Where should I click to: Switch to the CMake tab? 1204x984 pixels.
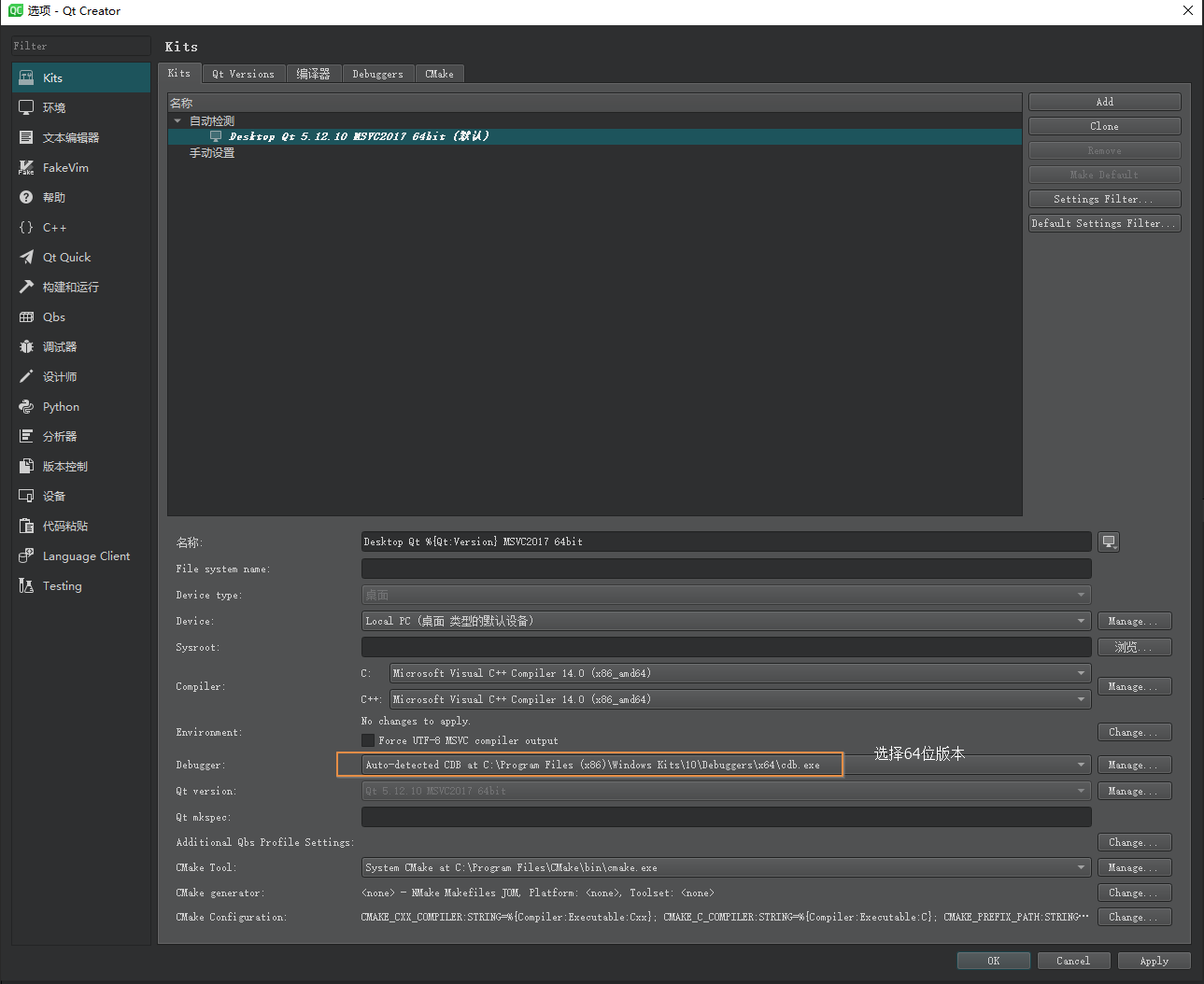click(439, 73)
